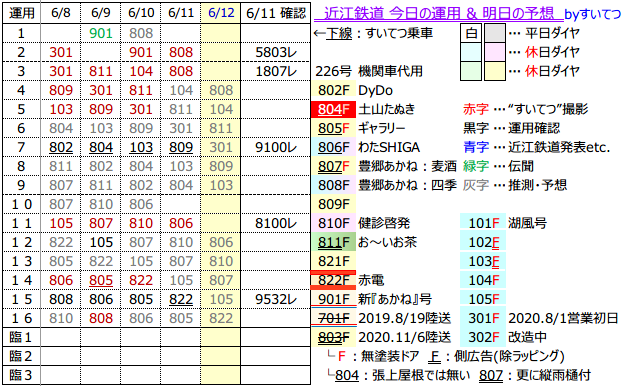629x386 pixels.
Task: Click the pink holiday legend swatch
Action: 495,52
